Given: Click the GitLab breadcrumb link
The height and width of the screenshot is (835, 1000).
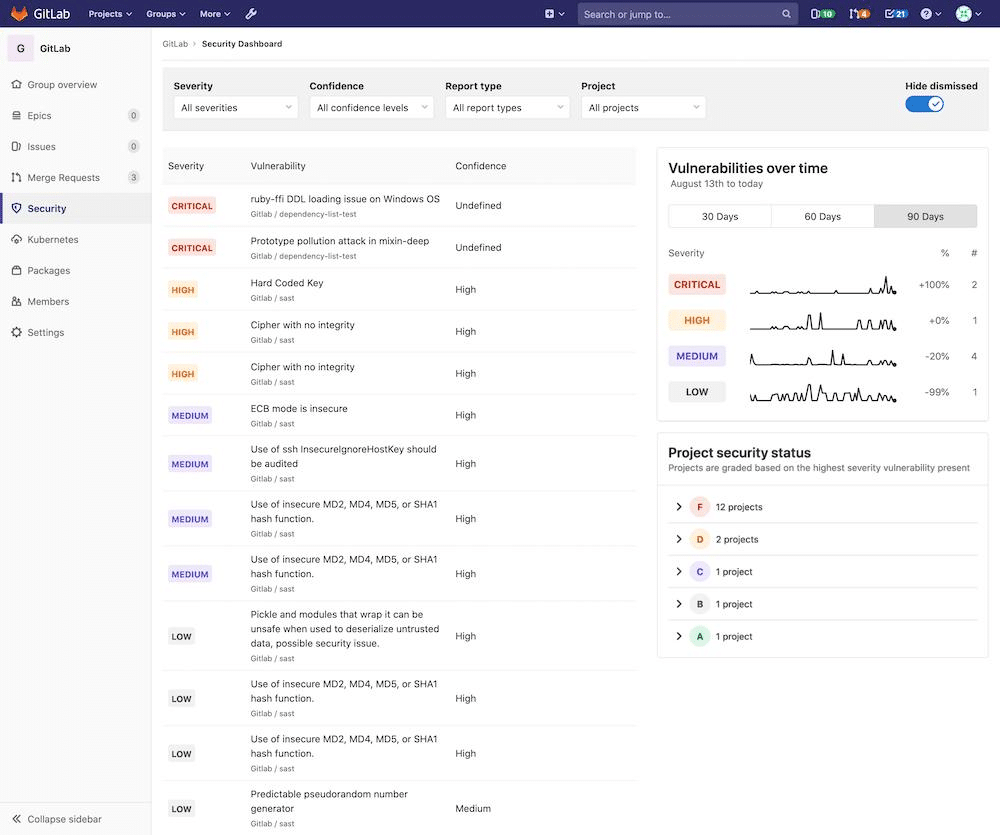Looking at the screenshot, I should (175, 44).
